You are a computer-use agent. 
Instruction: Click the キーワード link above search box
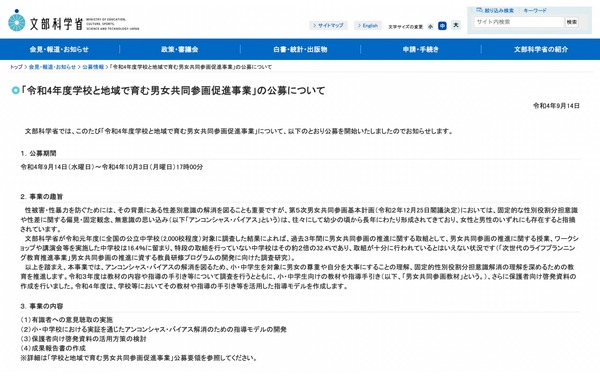535,10
